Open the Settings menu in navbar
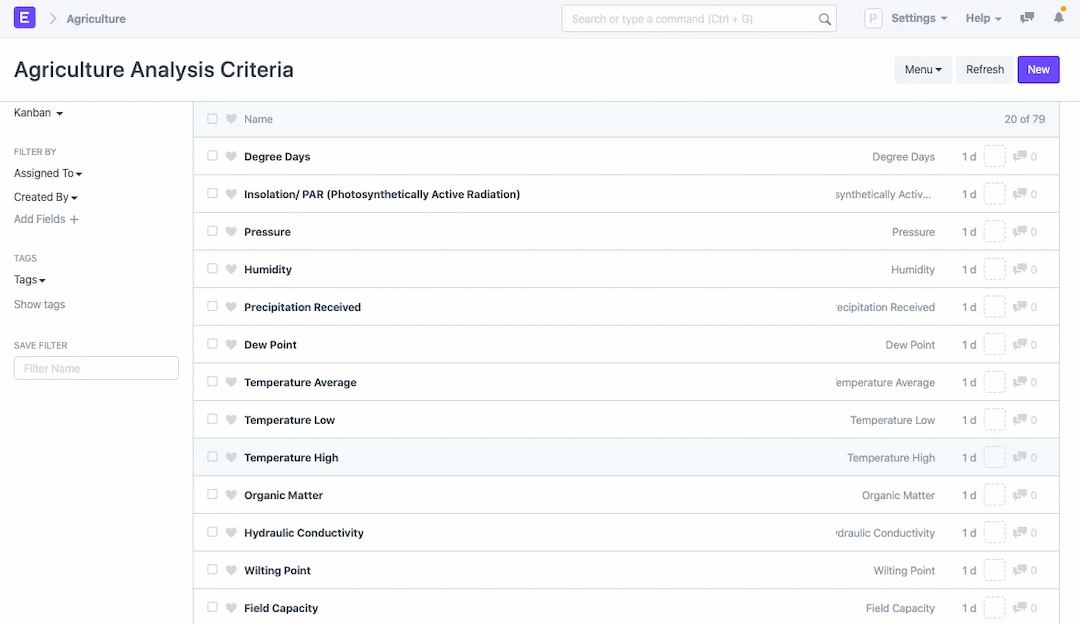 919,18
